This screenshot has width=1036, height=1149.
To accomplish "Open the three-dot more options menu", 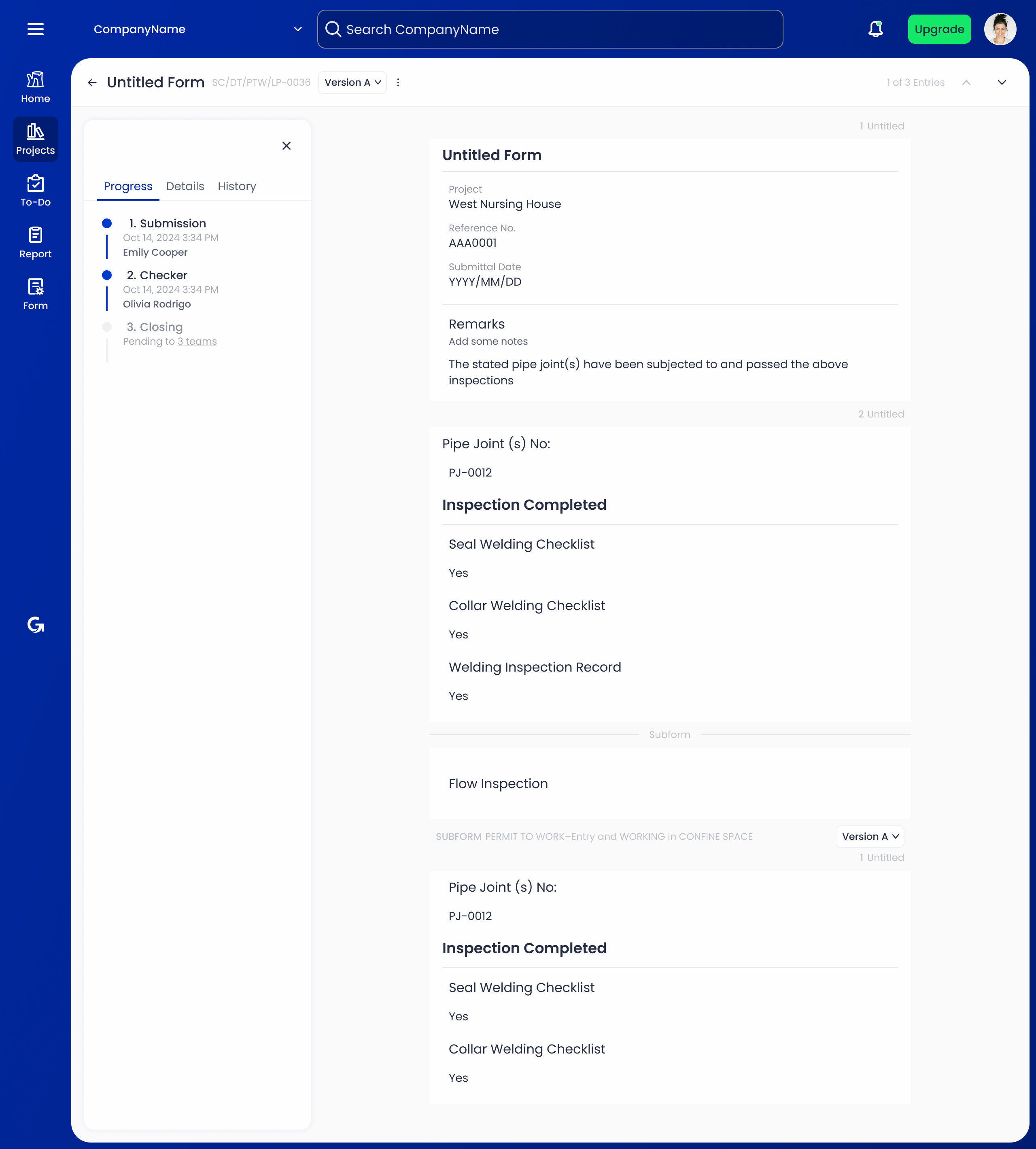I will [x=398, y=83].
